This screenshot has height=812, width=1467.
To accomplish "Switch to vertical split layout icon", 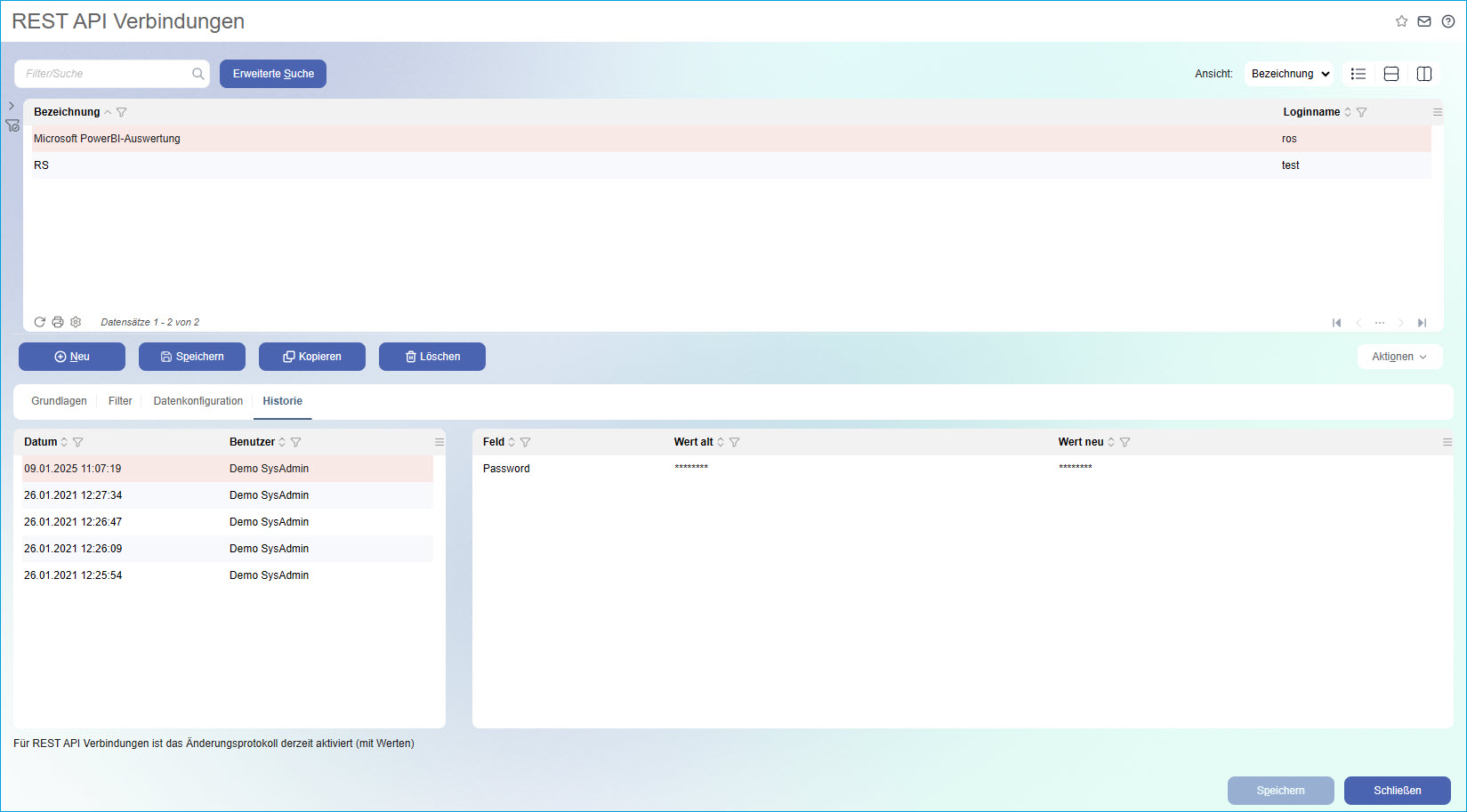I will pos(1424,74).
